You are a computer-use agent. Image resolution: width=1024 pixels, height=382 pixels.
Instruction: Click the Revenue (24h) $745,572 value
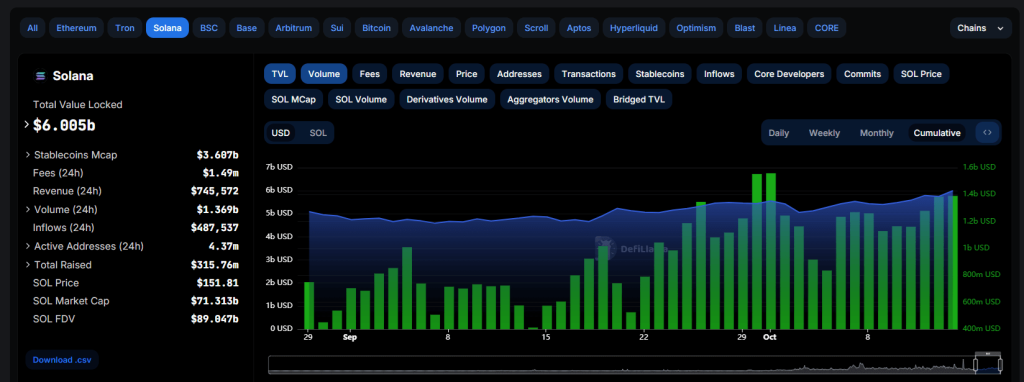(x=214, y=191)
